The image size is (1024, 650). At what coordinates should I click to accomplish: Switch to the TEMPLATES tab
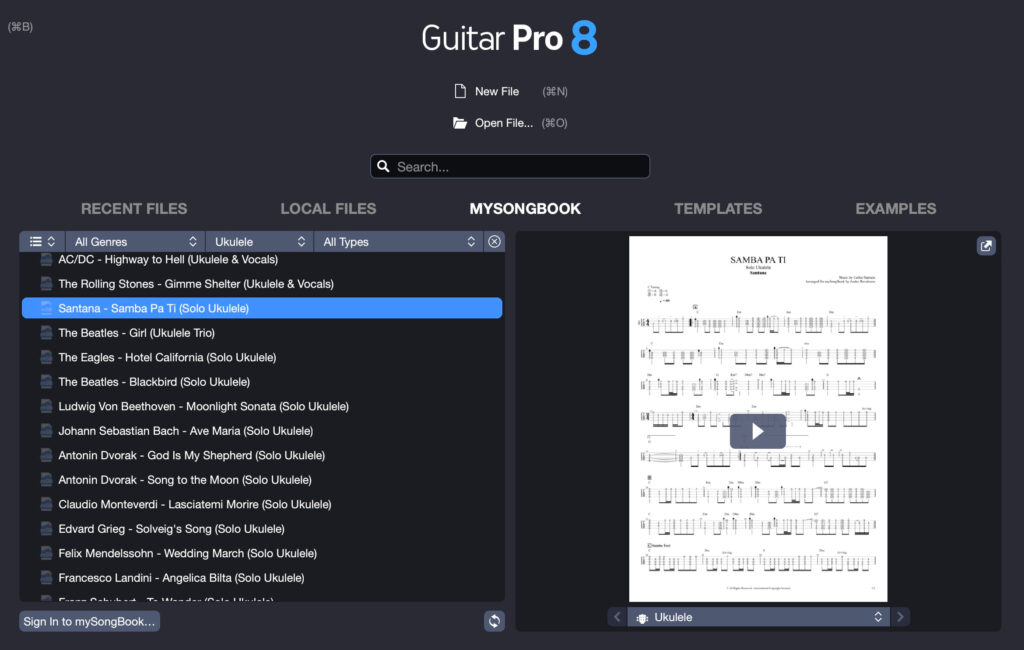point(717,208)
